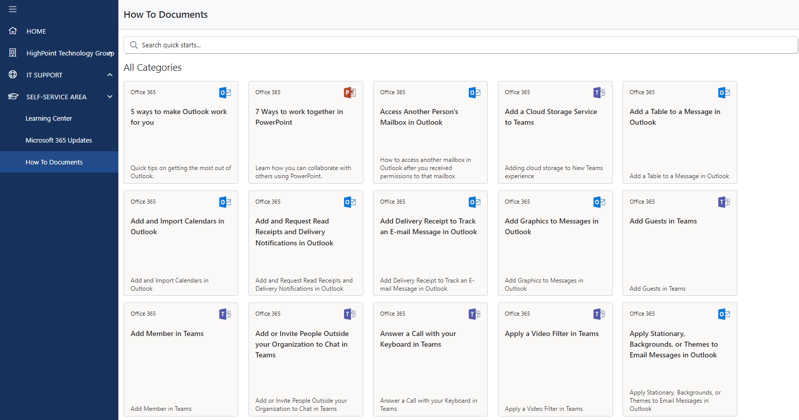Toggle the SELF-SERVICE AREA section chevron
Viewport: 799px width, 420px height.
click(110, 97)
